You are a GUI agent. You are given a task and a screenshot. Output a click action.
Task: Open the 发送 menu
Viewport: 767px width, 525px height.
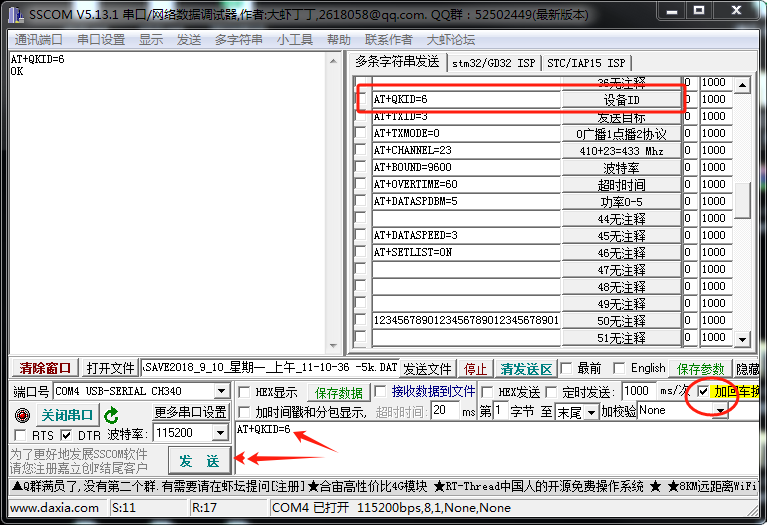click(189, 40)
